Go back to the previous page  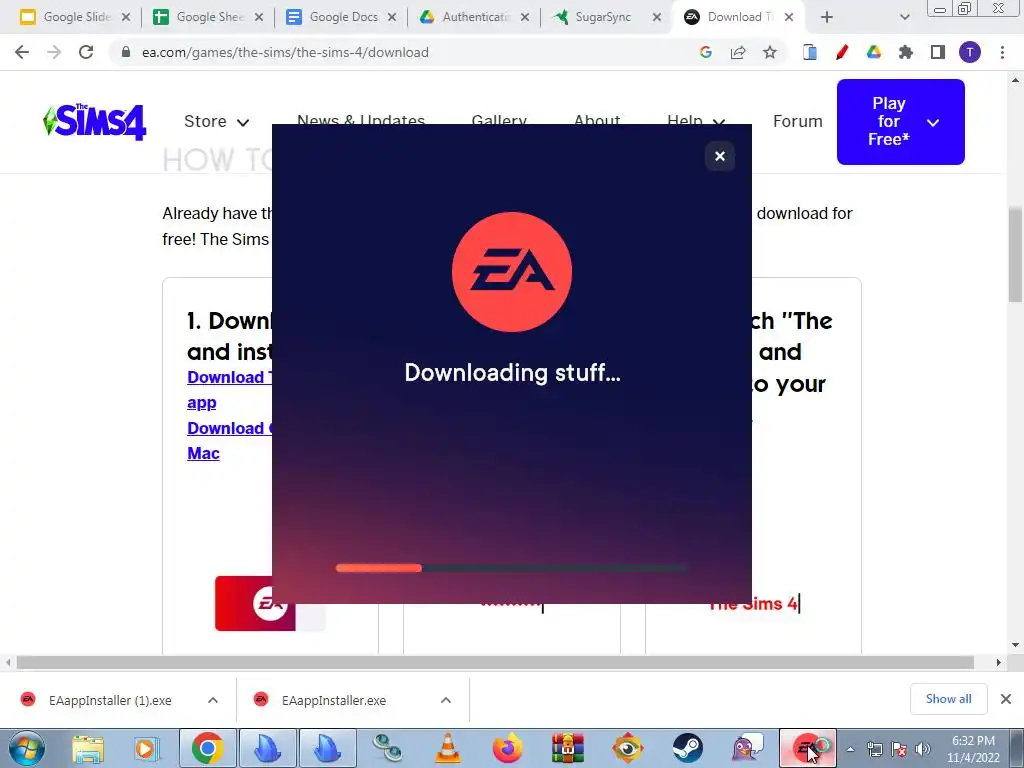(22, 52)
